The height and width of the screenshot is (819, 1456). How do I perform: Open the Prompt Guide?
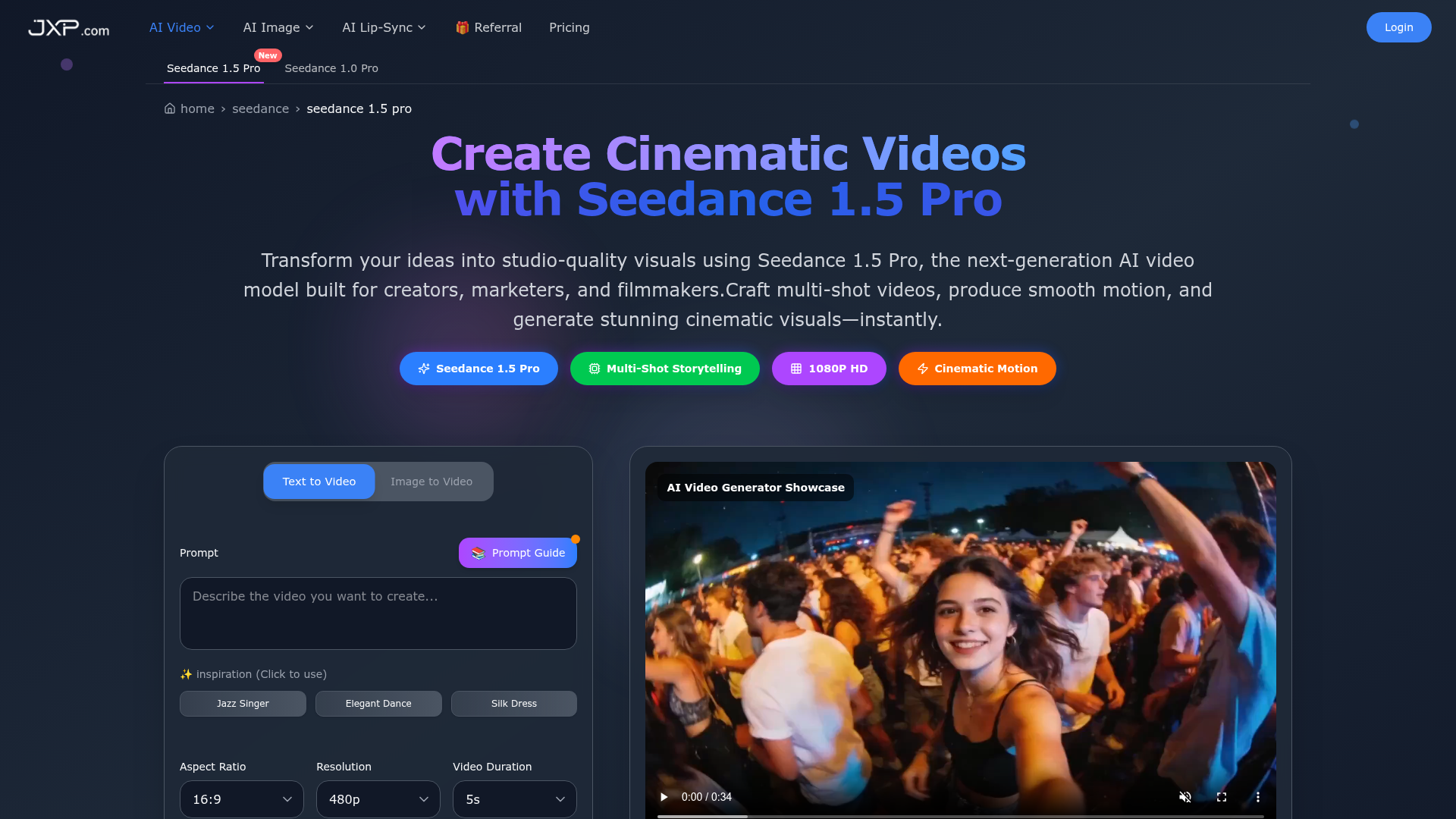[x=518, y=553]
